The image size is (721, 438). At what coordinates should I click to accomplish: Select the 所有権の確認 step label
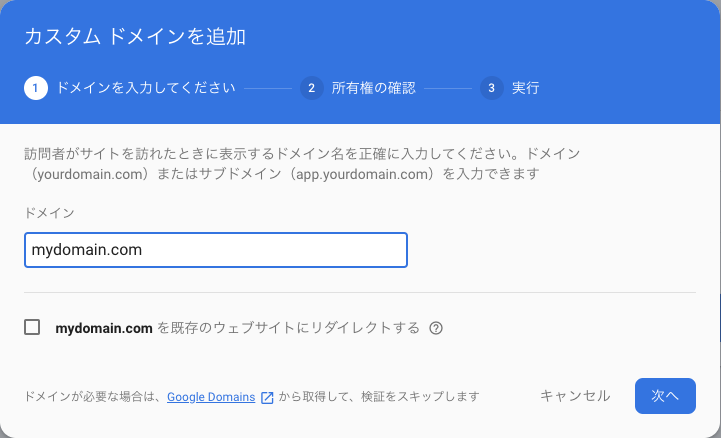click(x=373, y=88)
